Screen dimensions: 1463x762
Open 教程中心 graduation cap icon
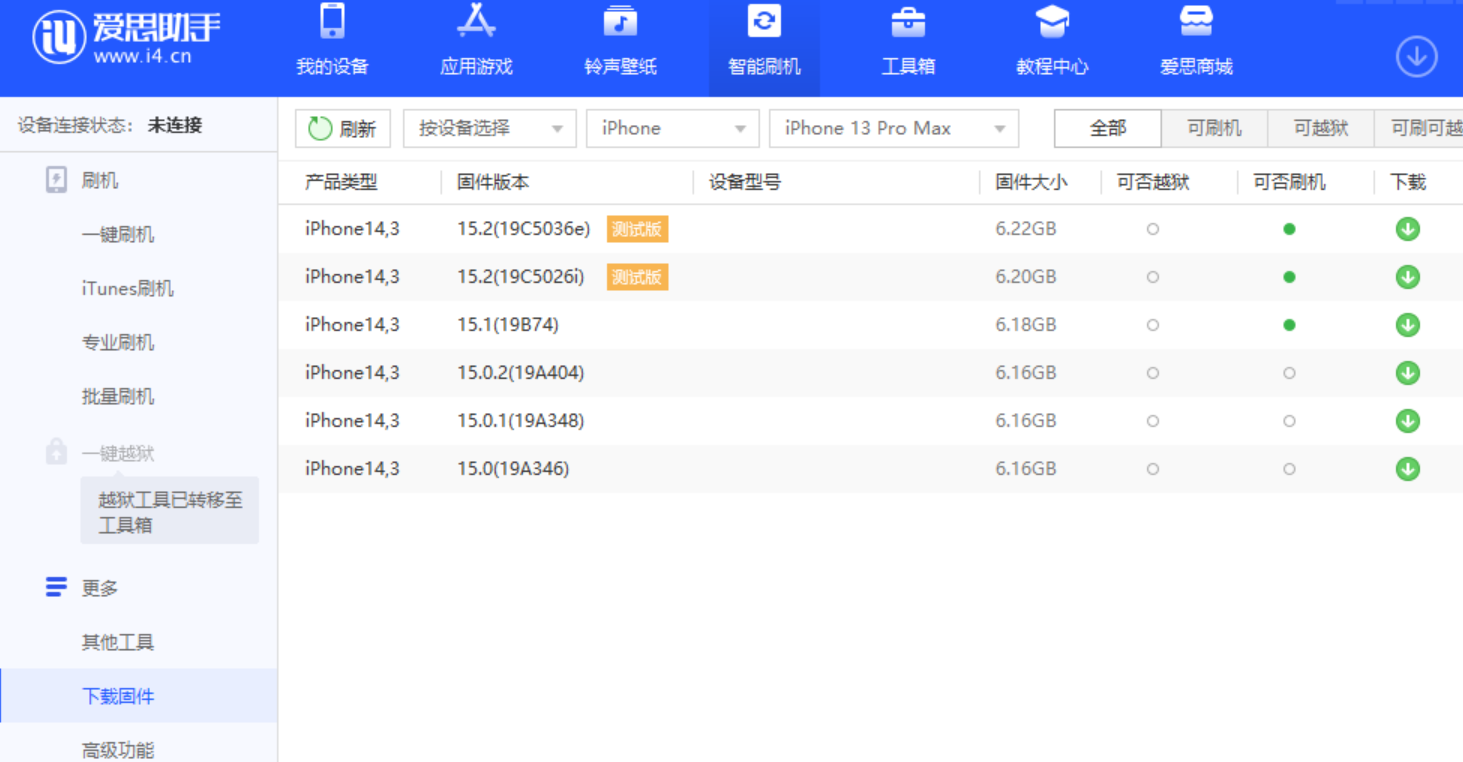click(1052, 22)
